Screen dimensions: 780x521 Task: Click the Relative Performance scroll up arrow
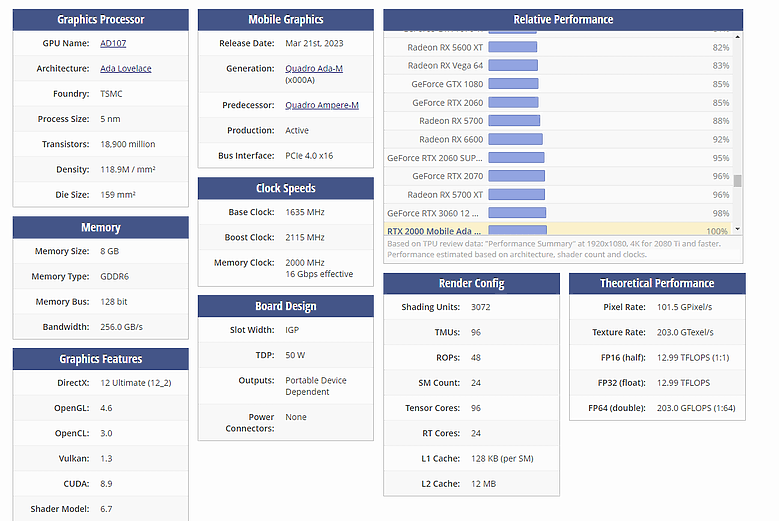[737, 37]
